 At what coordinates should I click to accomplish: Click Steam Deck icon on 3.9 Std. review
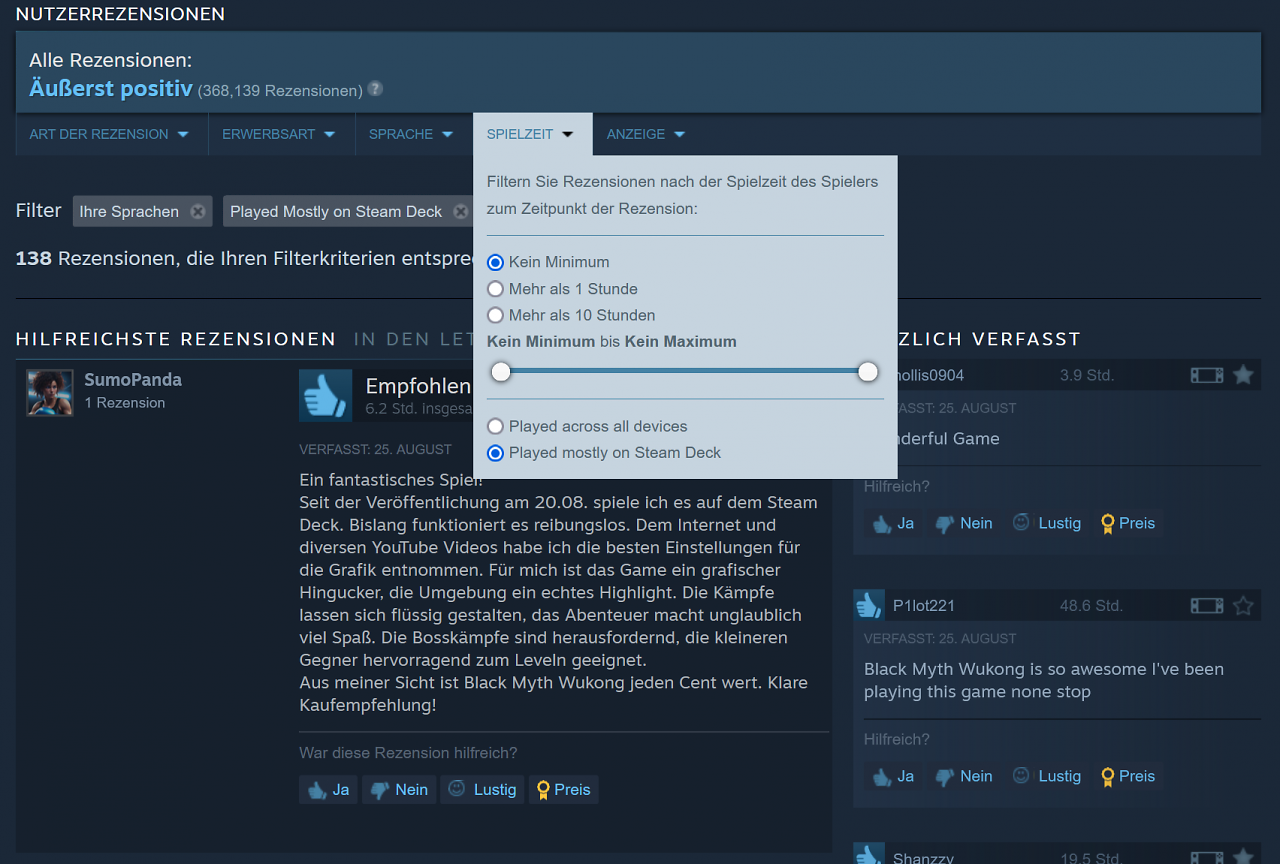coord(1207,375)
